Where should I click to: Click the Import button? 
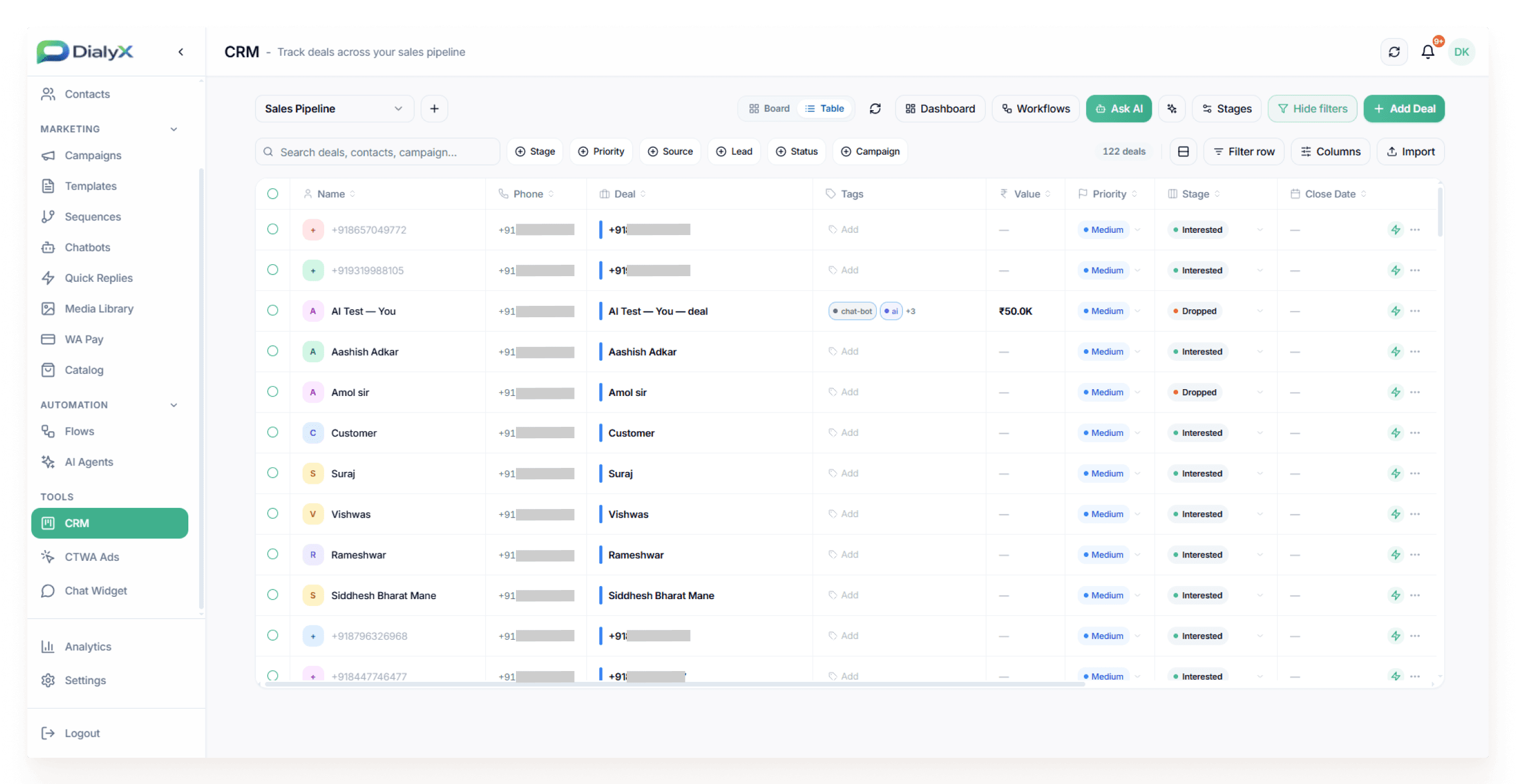[1410, 152]
